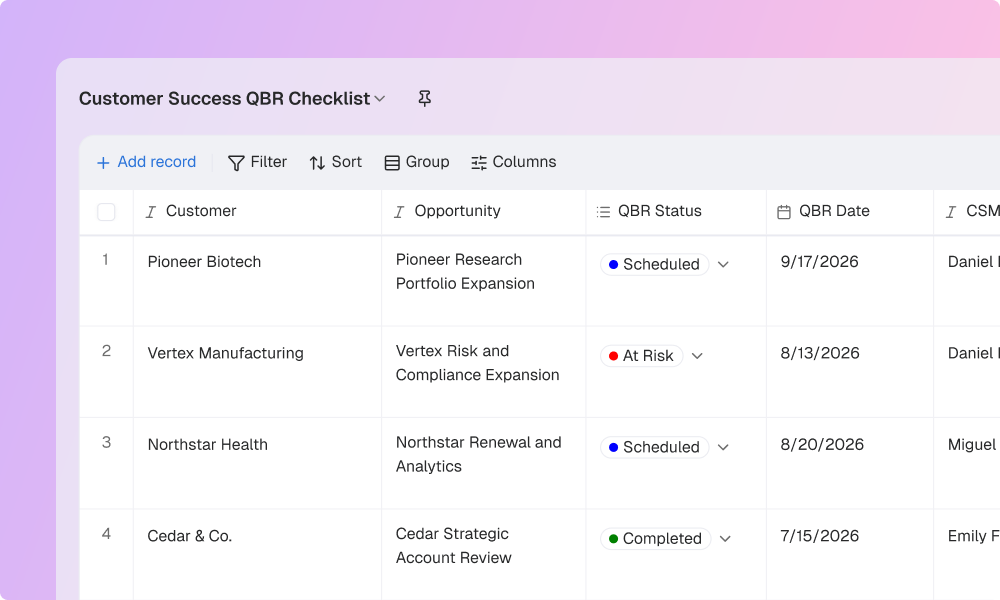
Task: Select the QBR Status column header
Action: point(676,212)
